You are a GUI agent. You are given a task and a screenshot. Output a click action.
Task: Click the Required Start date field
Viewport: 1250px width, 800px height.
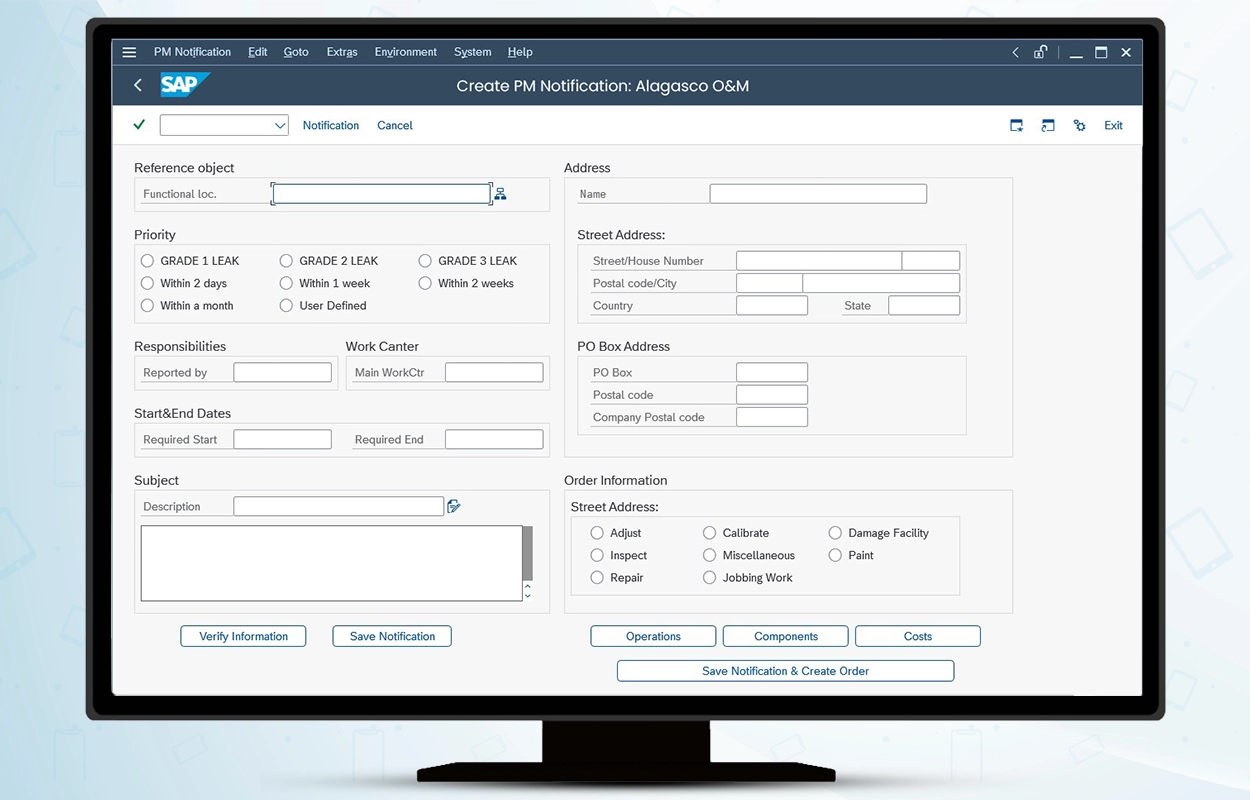[282, 439]
